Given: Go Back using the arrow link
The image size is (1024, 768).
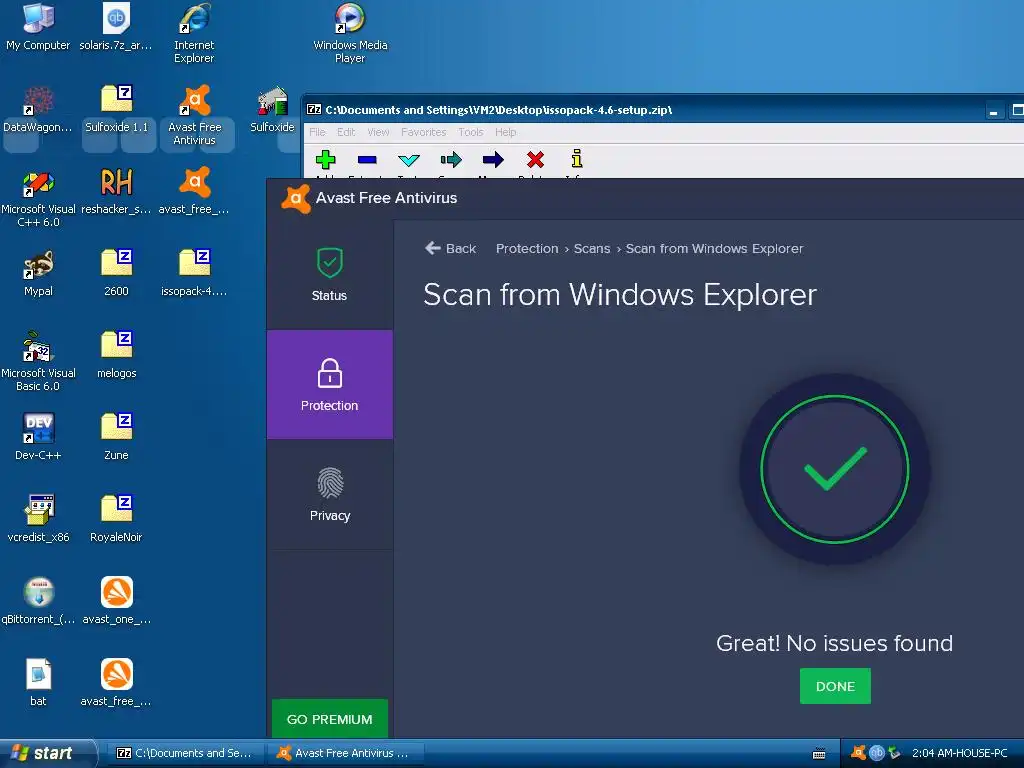Looking at the screenshot, I should pyautogui.click(x=451, y=248).
